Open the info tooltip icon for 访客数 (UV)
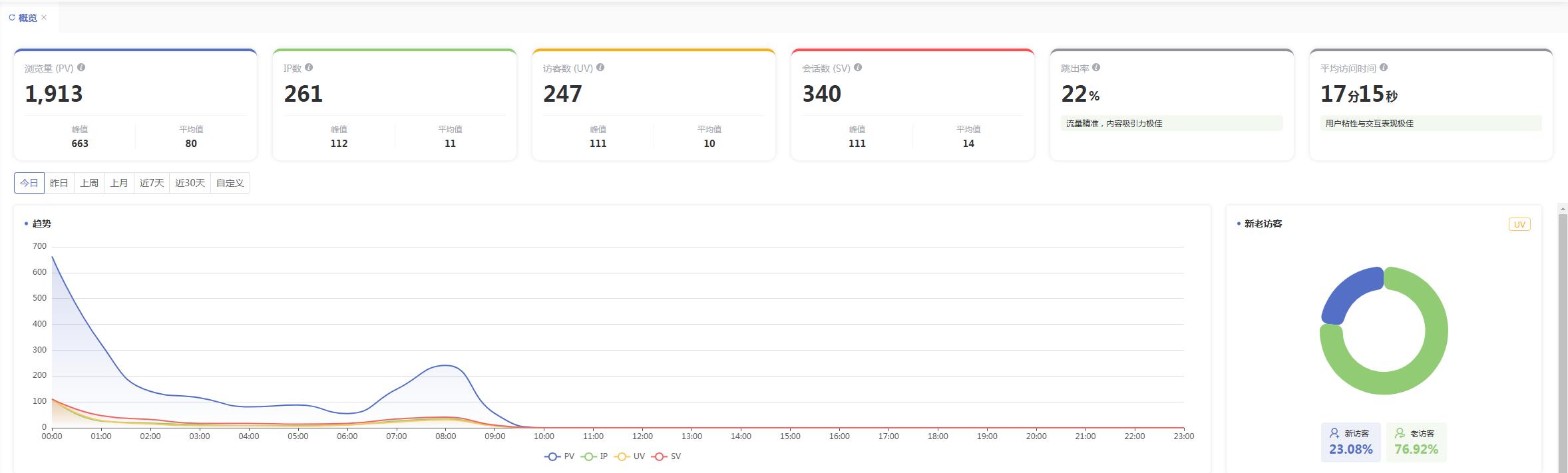 [600, 67]
